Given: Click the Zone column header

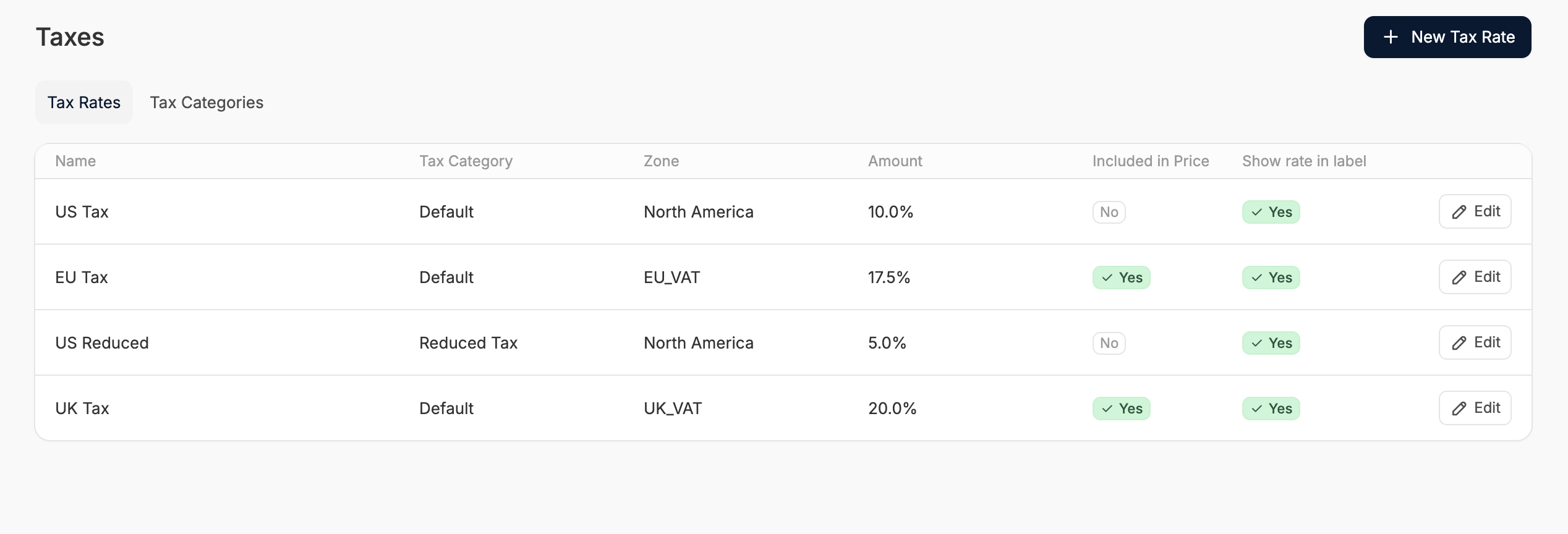Looking at the screenshot, I should pos(661,161).
